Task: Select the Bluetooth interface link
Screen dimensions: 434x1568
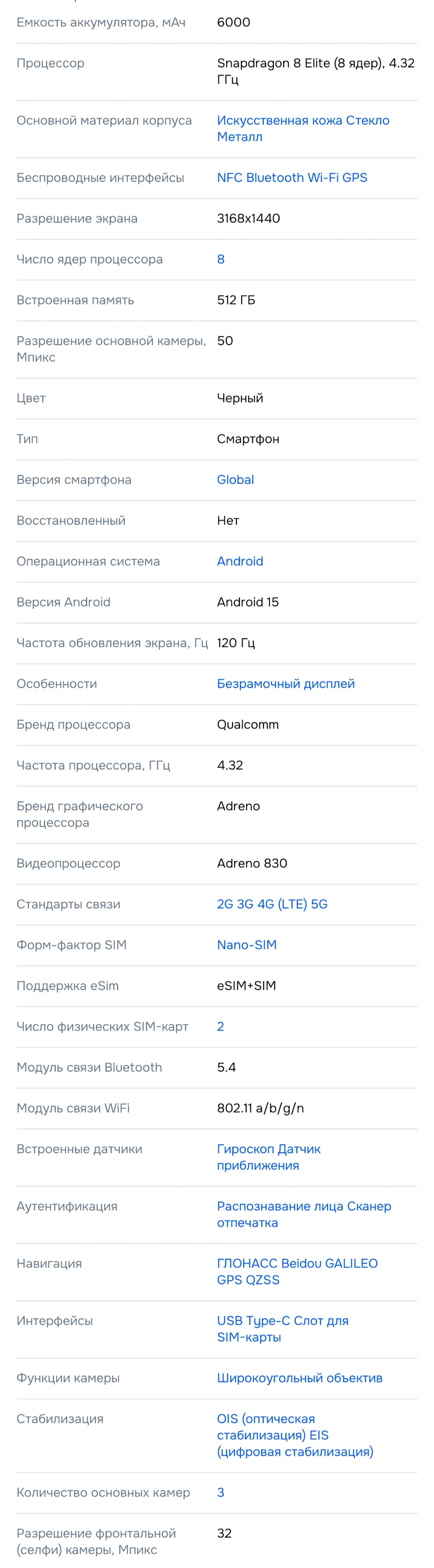Action: point(275,178)
